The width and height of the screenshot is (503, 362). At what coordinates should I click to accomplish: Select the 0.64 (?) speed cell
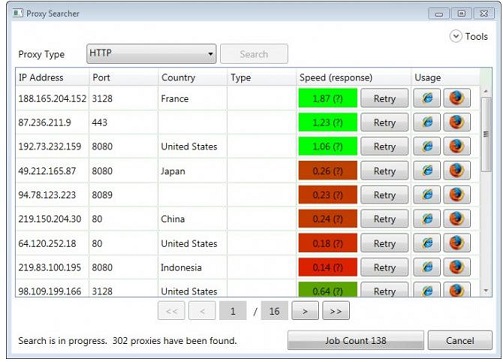click(x=328, y=289)
